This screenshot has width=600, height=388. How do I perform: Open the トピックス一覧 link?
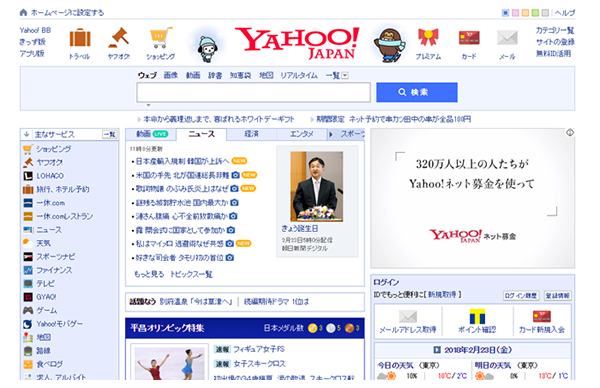click(191, 274)
